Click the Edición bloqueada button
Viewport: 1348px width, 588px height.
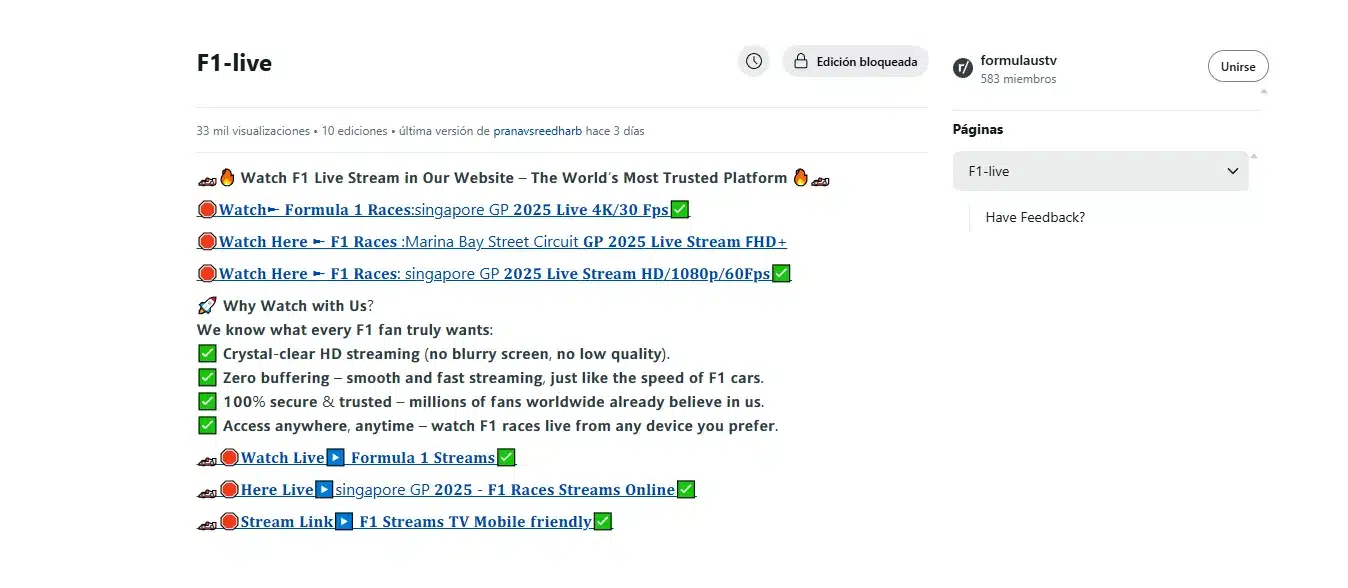coord(855,62)
